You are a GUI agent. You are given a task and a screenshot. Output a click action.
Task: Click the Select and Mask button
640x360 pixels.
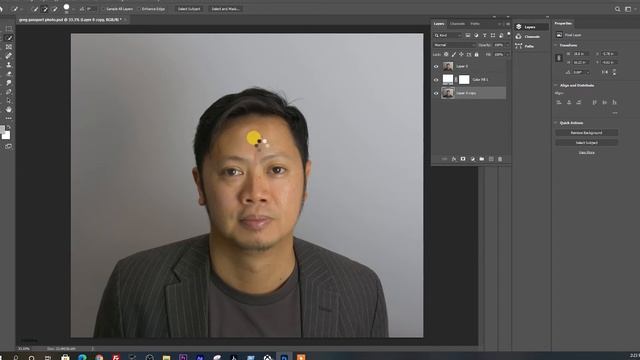(225, 9)
